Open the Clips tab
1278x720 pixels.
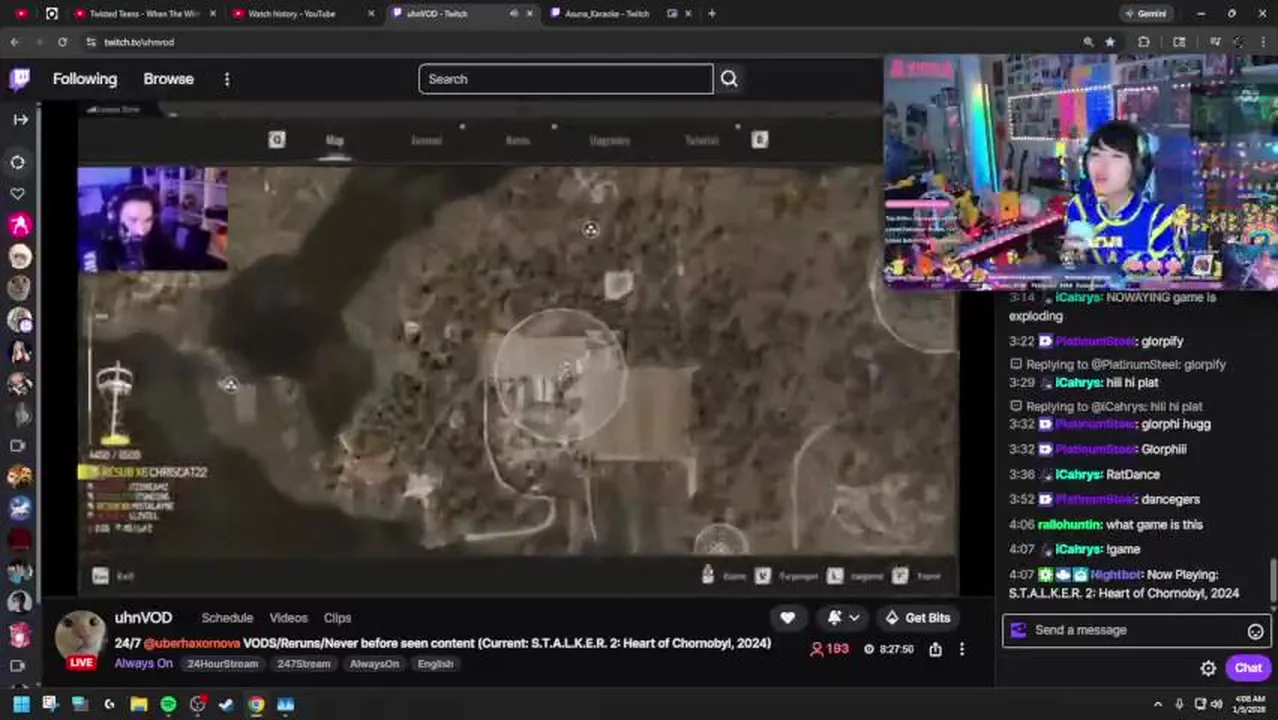pyautogui.click(x=337, y=618)
